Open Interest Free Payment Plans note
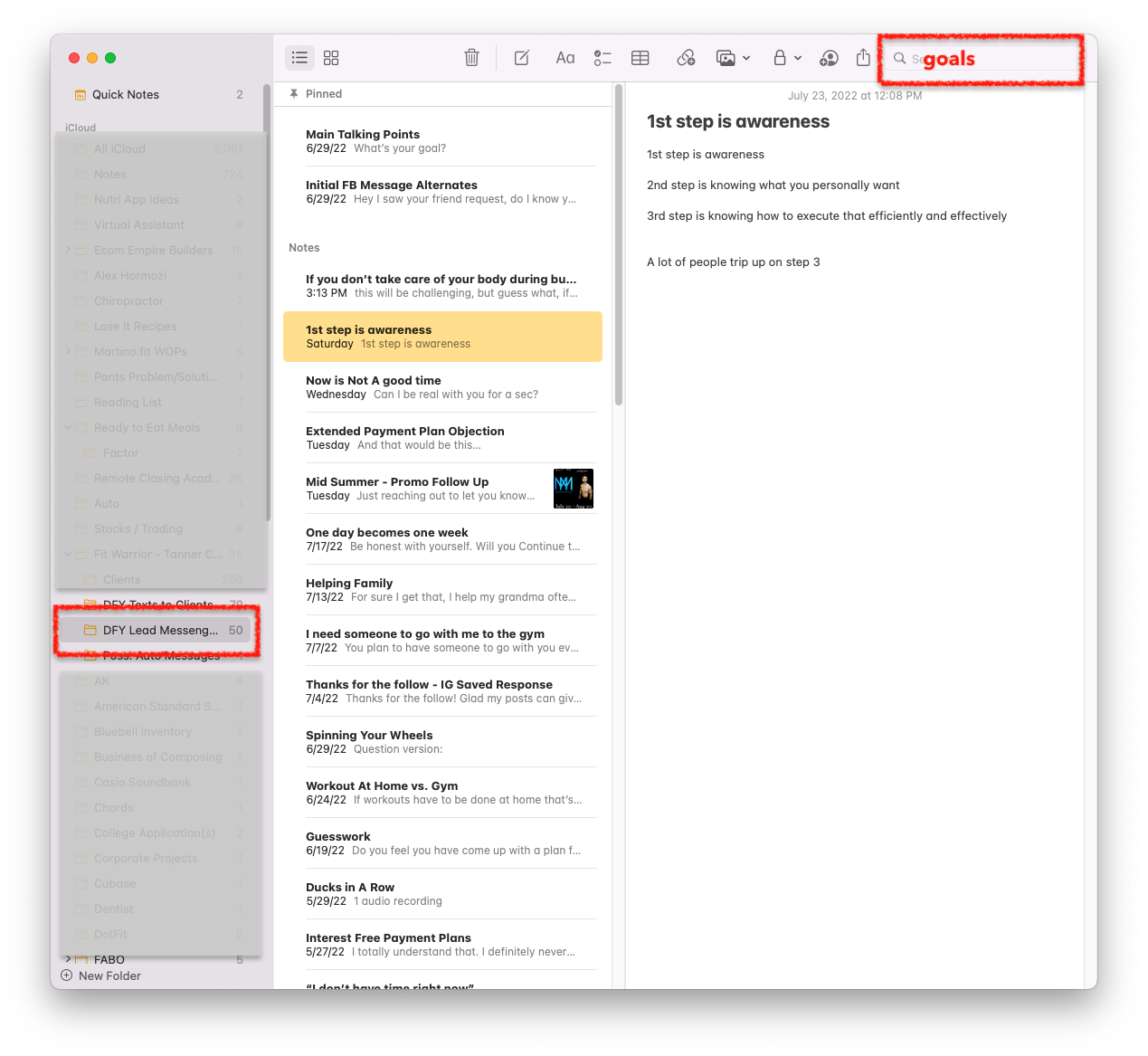This screenshot has height=1056, width=1148. [442, 945]
